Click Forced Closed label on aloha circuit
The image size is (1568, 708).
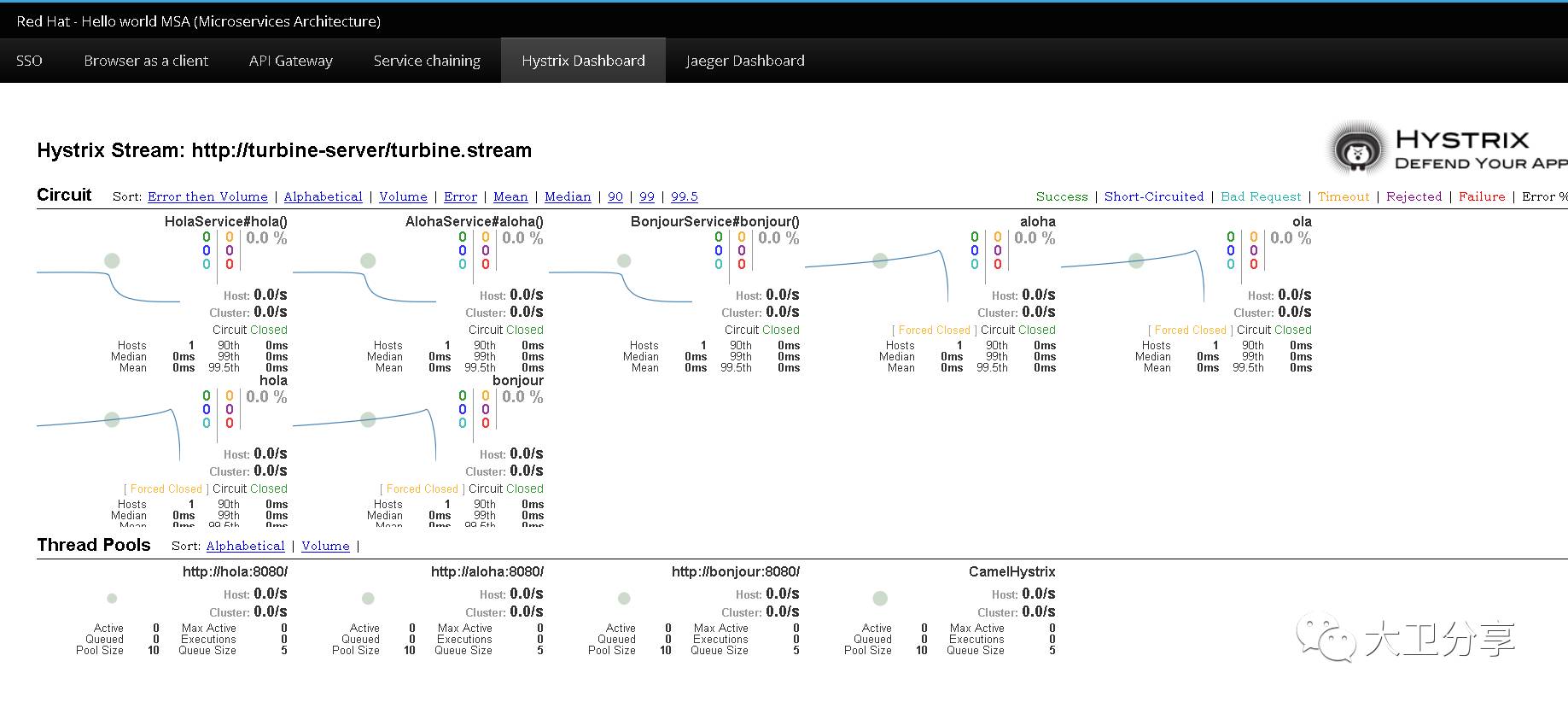(934, 330)
